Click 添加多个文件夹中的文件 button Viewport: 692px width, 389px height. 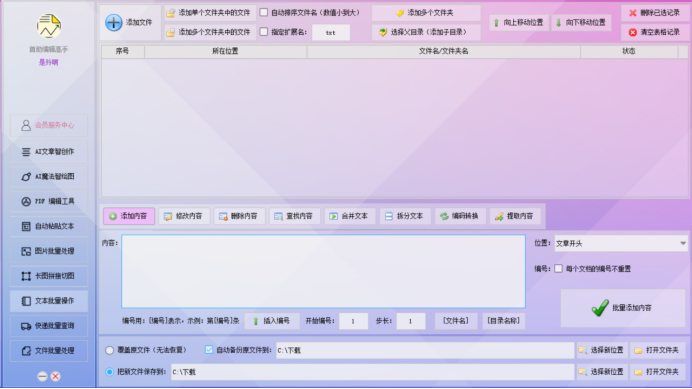pyautogui.click(x=210, y=32)
